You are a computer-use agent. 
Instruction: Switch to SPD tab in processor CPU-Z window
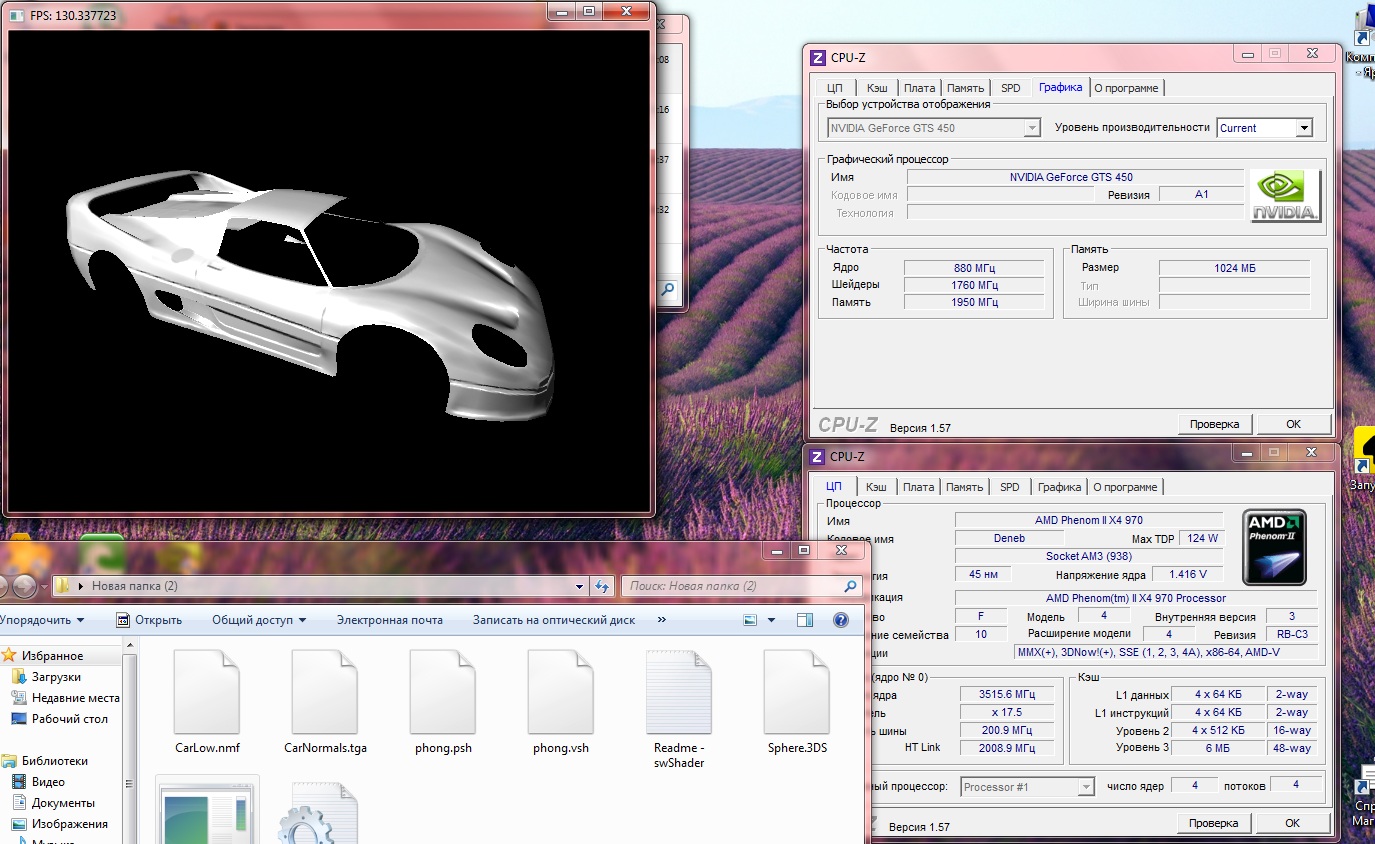pos(1010,487)
